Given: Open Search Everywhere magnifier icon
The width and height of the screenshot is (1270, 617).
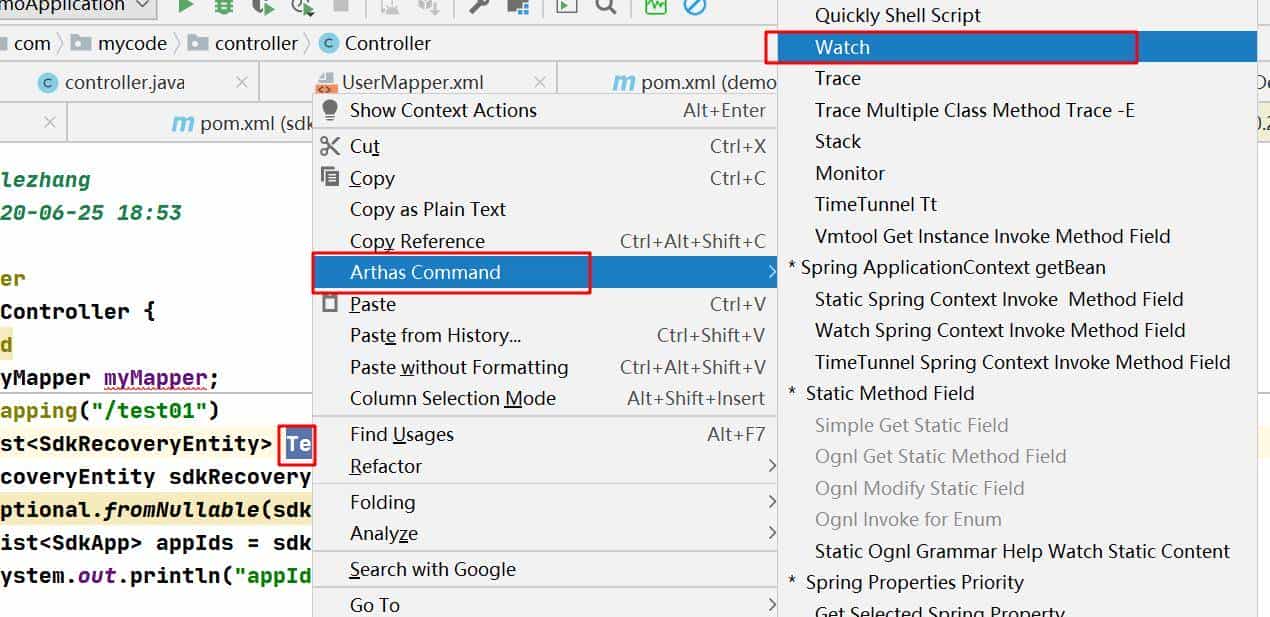Looking at the screenshot, I should click(x=606, y=7).
